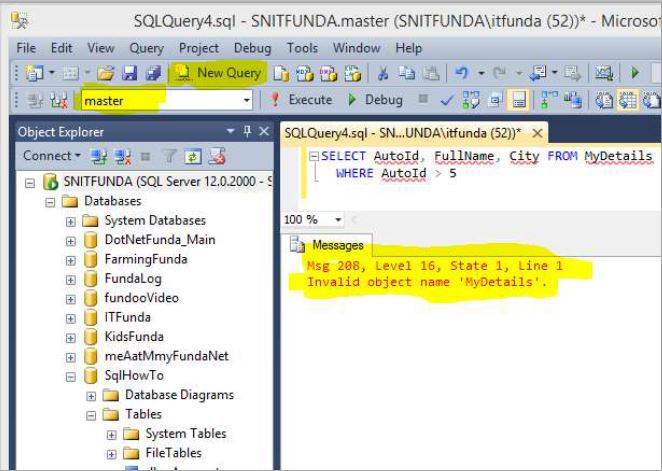The width and height of the screenshot is (662, 471).
Task: Select the KidsFunda database
Action: click(134, 337)
